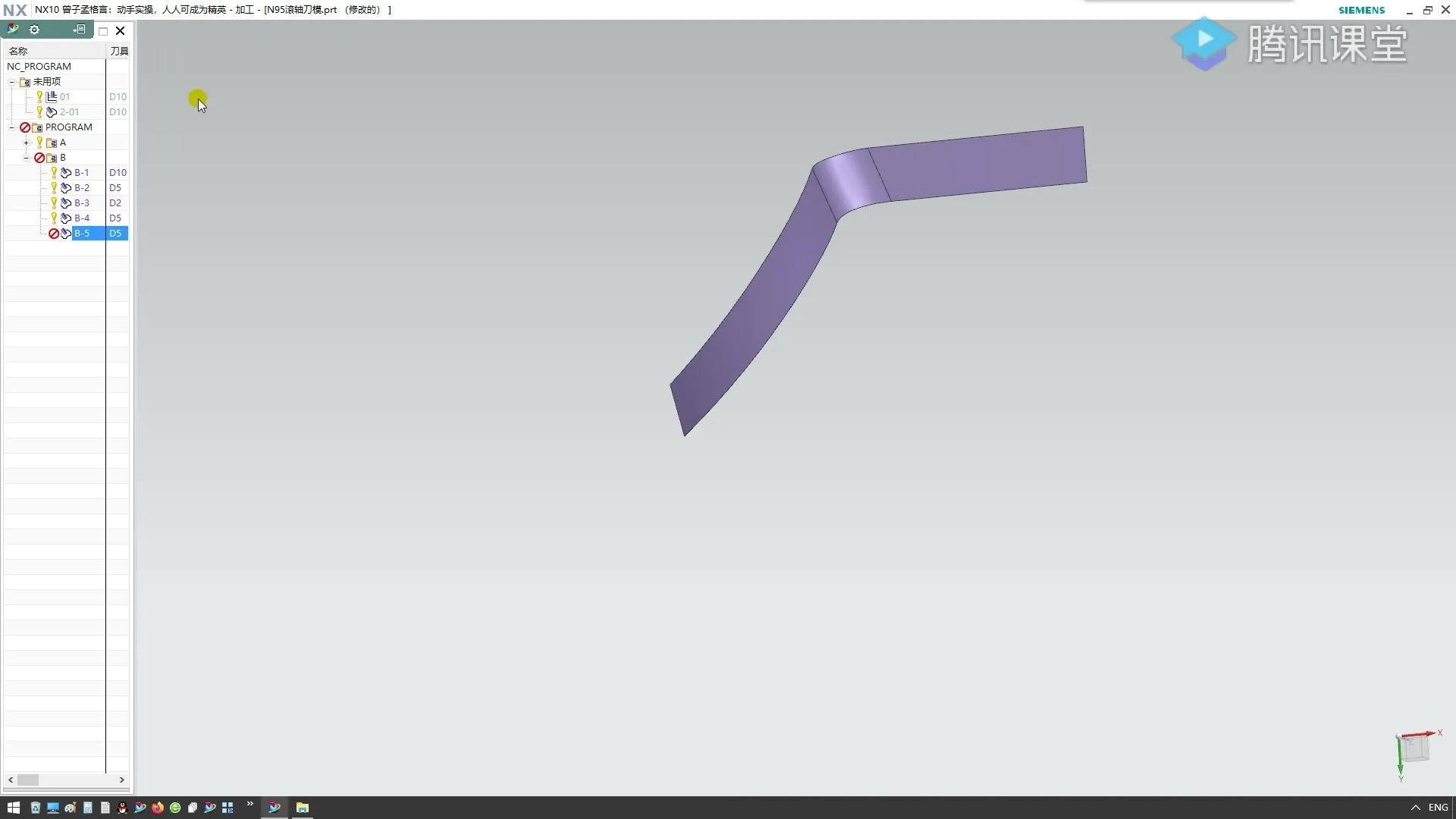Open the navigator view options dropdown

point(79,30)
